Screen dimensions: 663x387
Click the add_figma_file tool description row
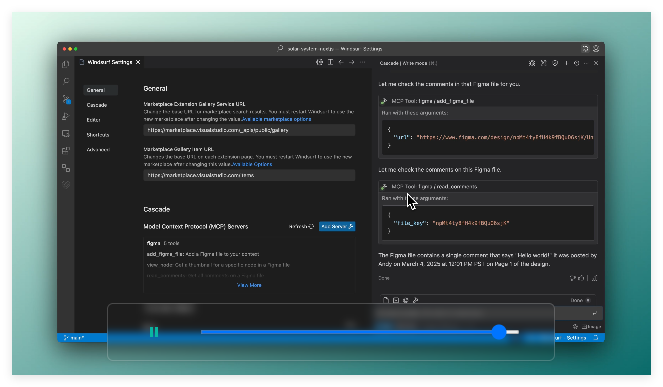point(203,254)
